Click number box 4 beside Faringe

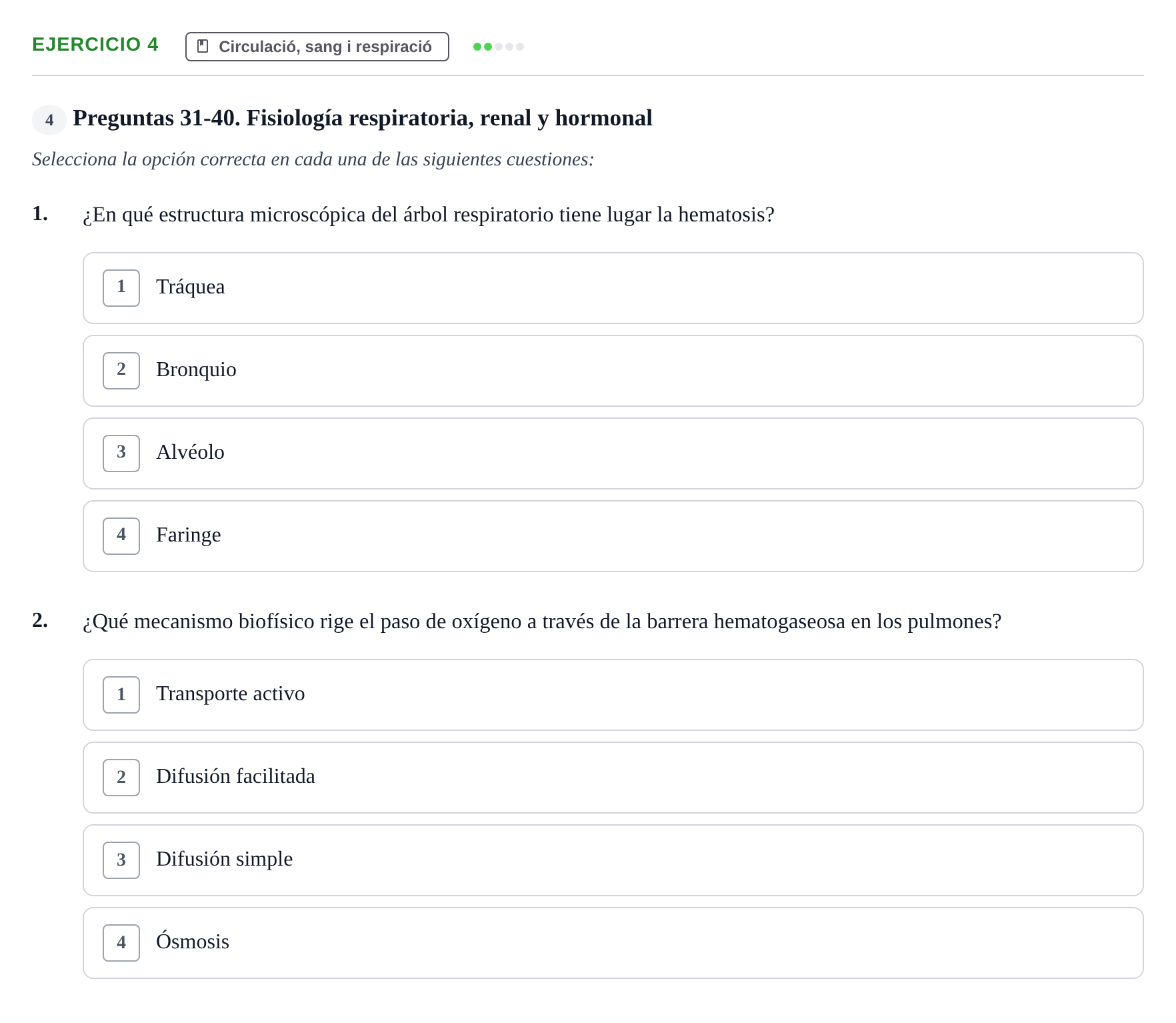pyautogui.click(x=121, y=536)
